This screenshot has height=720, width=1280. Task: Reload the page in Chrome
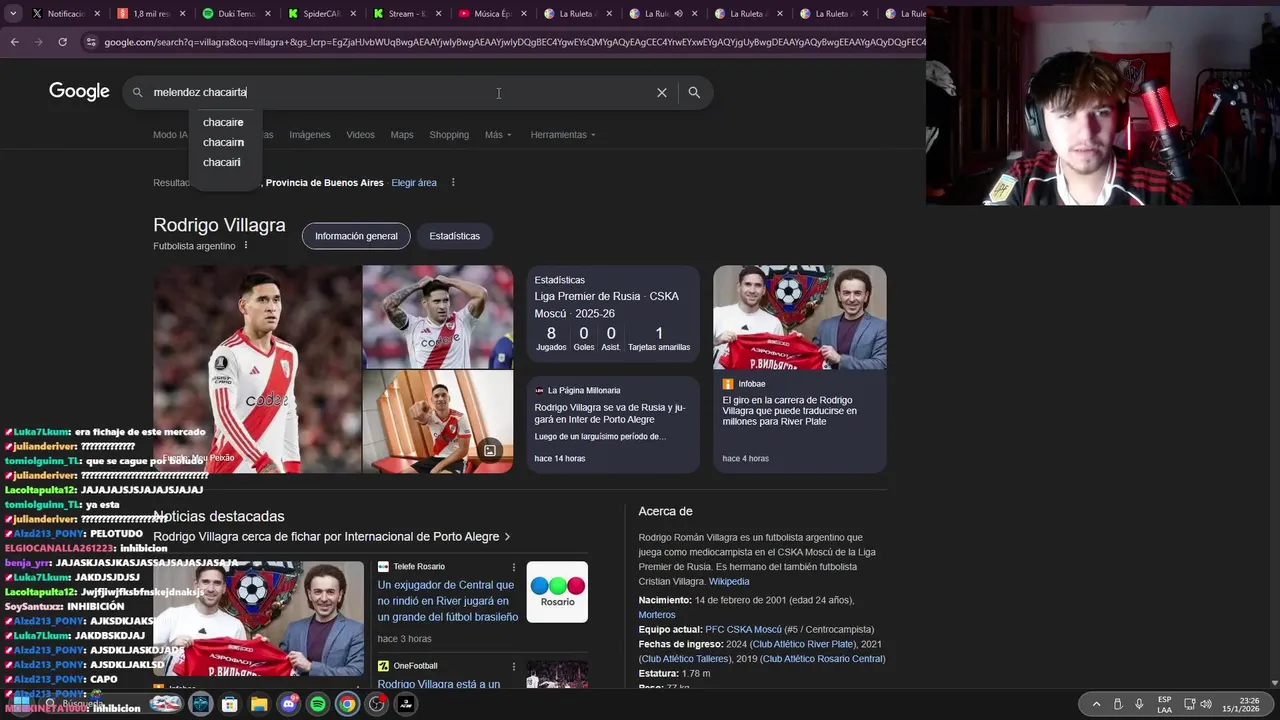pyautogui.click(x=62, y=42)
